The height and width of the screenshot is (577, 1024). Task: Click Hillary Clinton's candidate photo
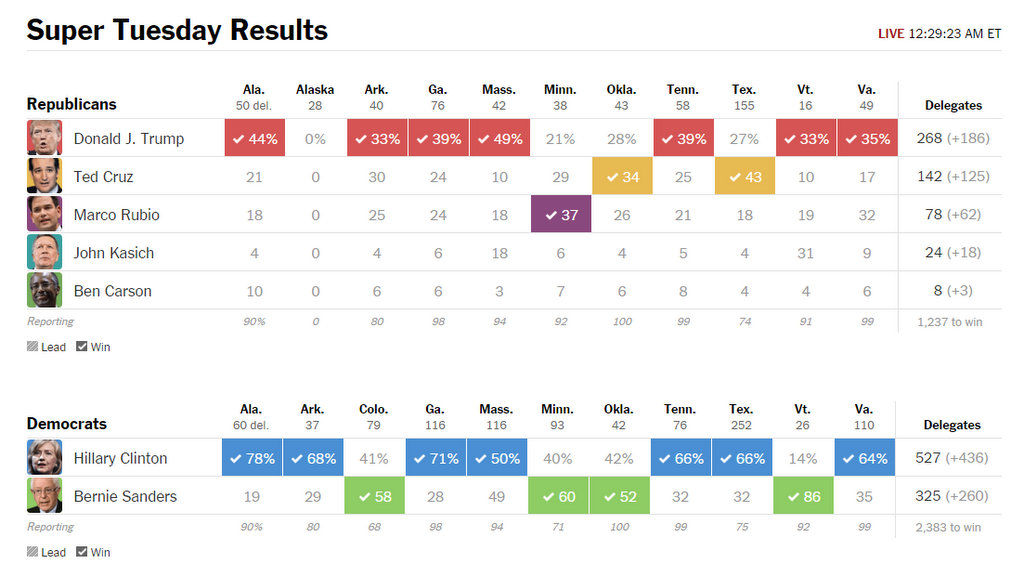pyautogui.click(x=44, y=458)
